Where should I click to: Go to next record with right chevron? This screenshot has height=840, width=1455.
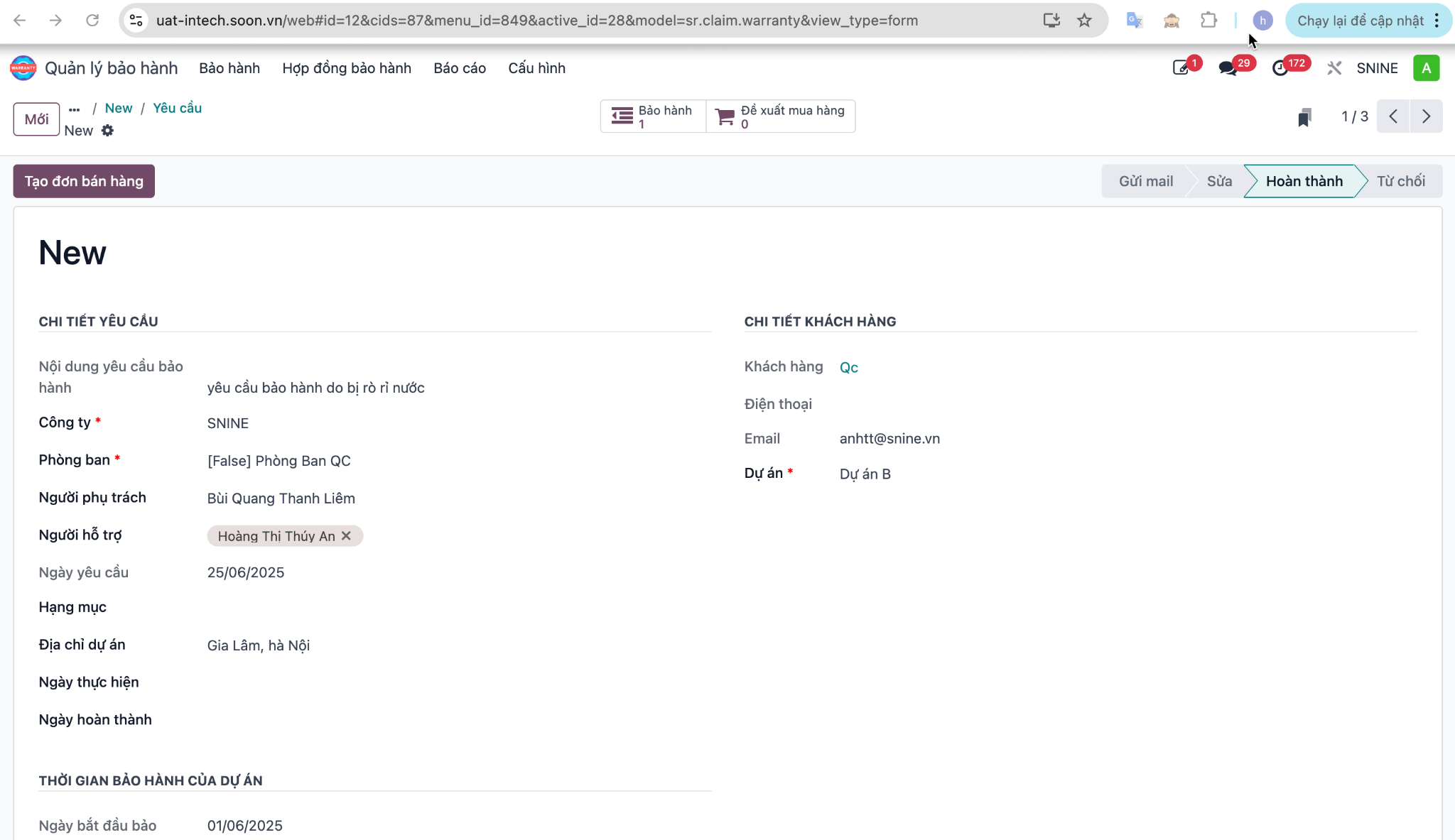click(1426, 116)
